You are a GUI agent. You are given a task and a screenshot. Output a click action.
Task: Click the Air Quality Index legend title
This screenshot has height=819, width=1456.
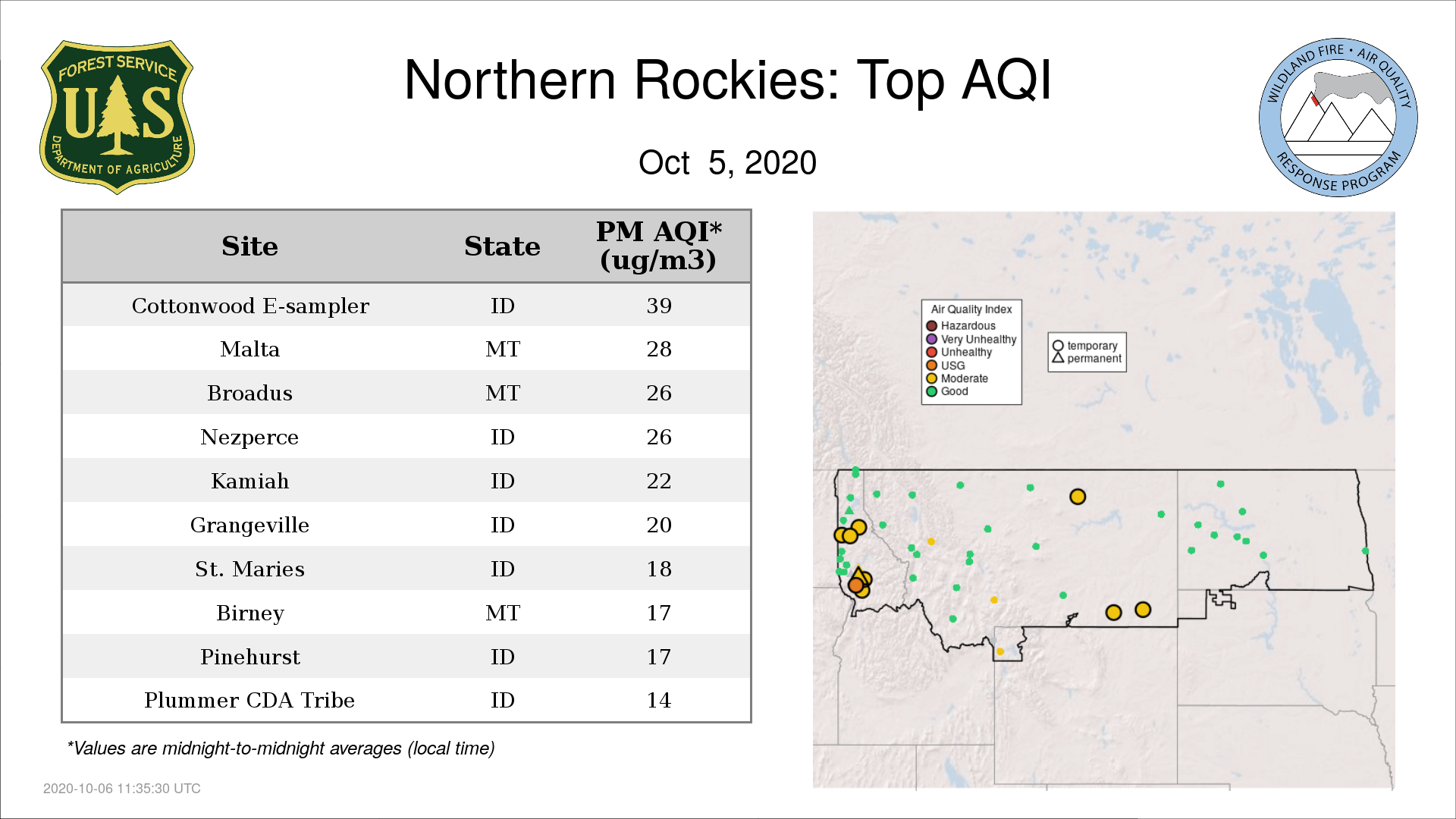(971, 309)
